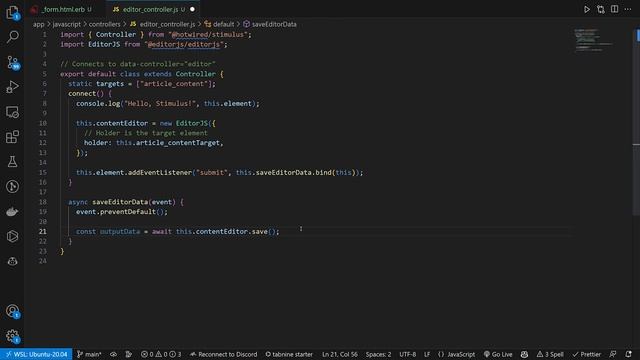Click the 'controllers' breadcrumb segment

click(x=104, y=24)
